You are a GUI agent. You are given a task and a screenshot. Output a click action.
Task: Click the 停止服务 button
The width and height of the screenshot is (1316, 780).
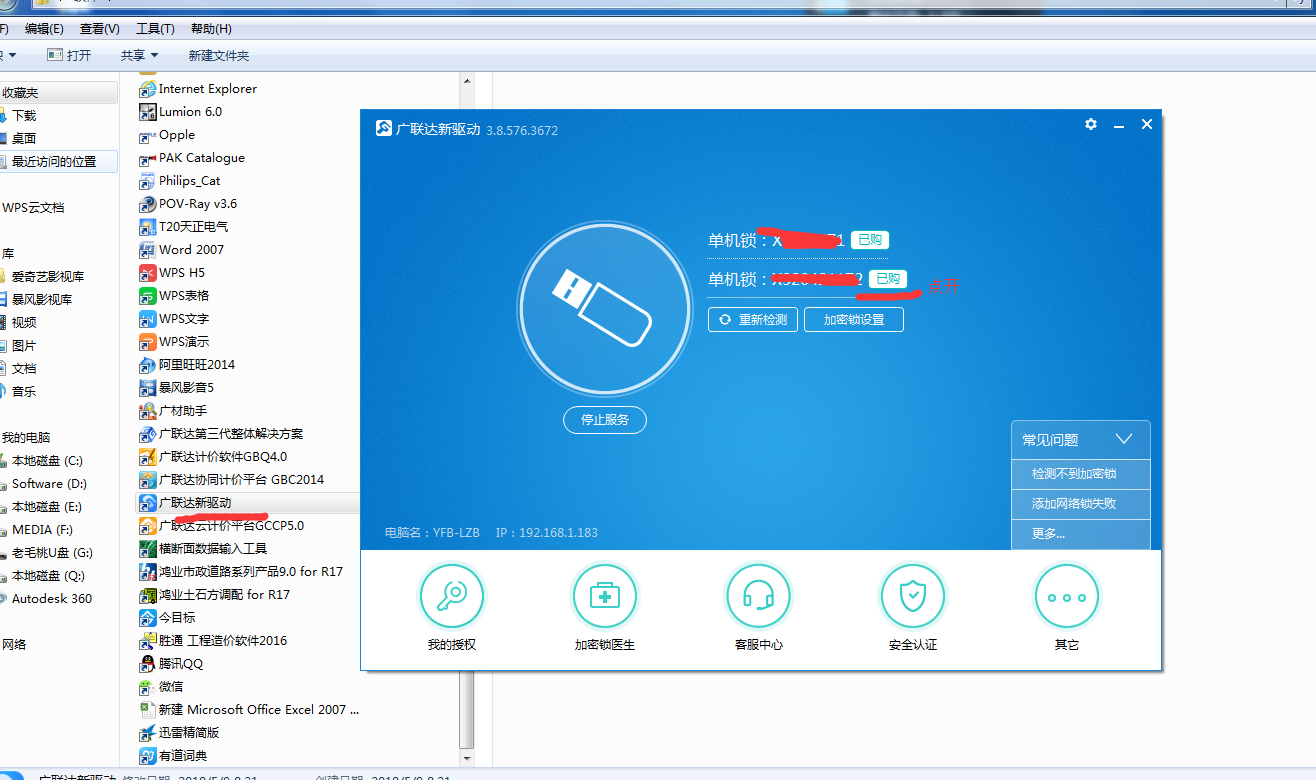(605, 420)
